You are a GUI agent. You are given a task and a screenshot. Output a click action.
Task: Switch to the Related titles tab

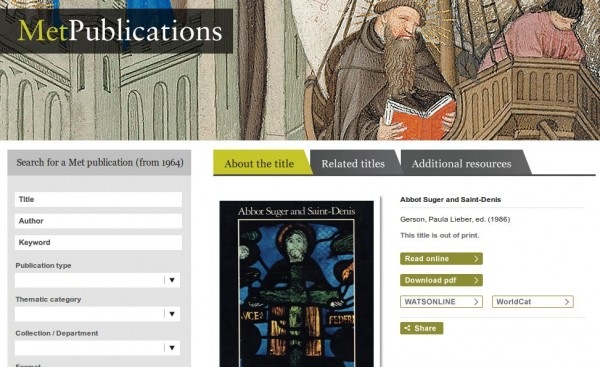point(353,163)
